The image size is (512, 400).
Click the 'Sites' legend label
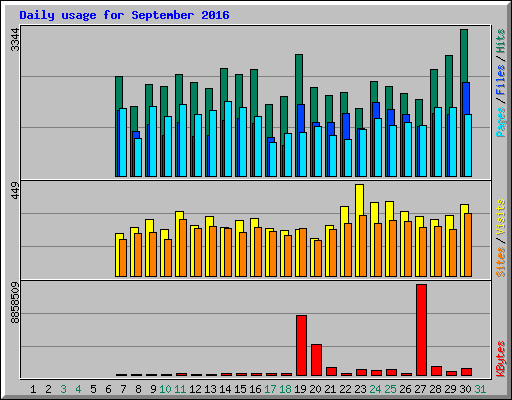(501, 262)
